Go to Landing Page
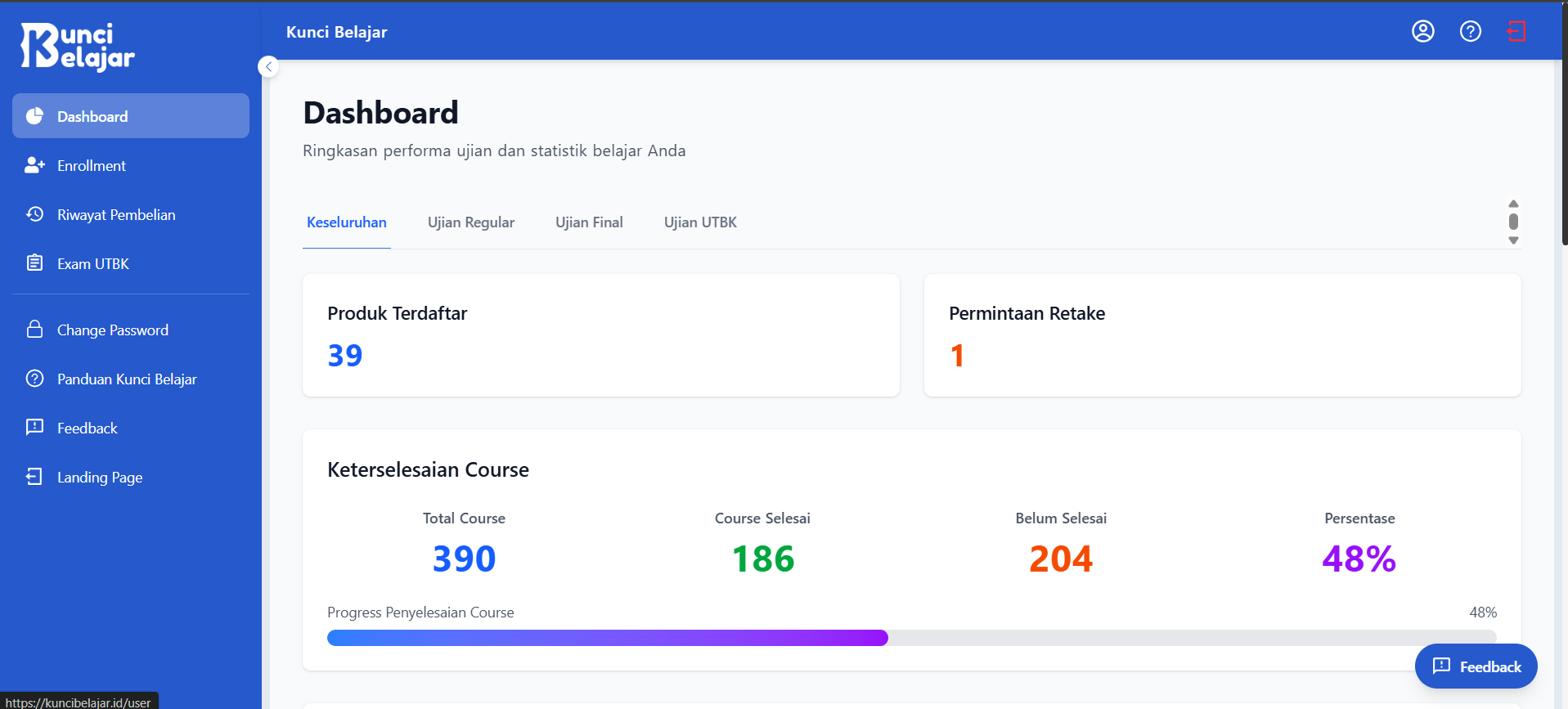 pos(131,477)
